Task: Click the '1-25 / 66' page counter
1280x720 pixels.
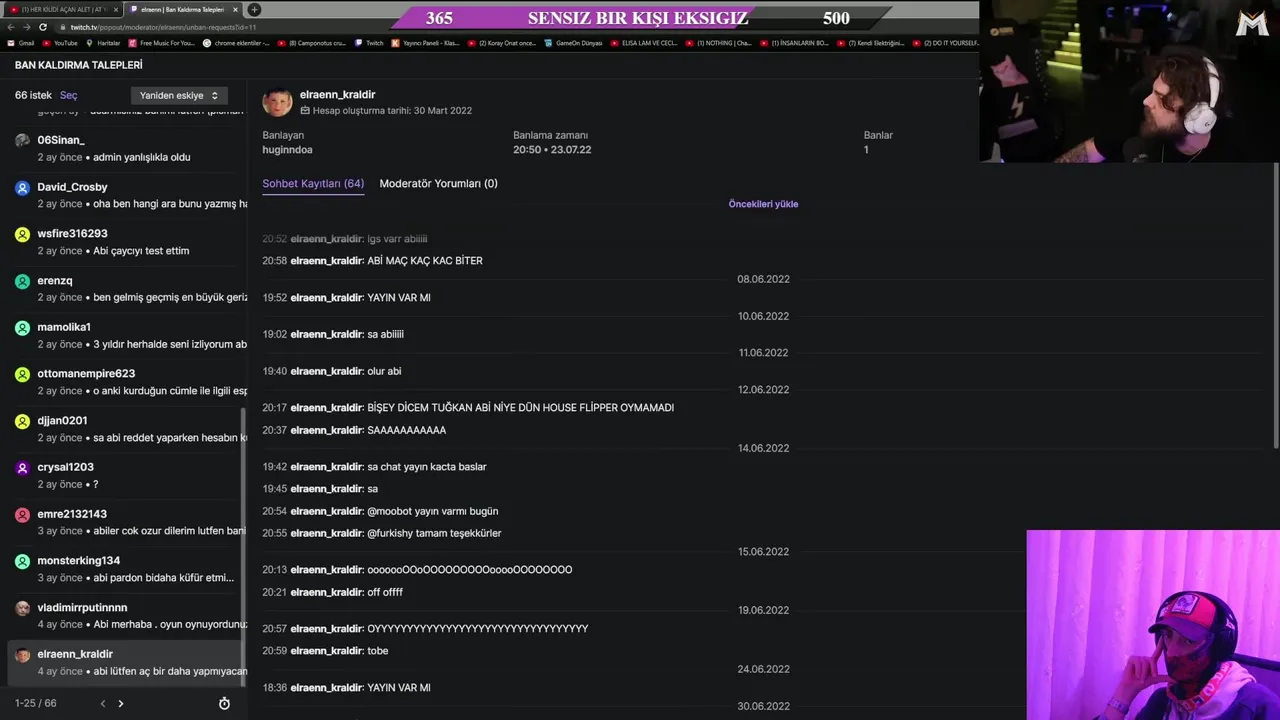Action: click(x=36, y=703)
